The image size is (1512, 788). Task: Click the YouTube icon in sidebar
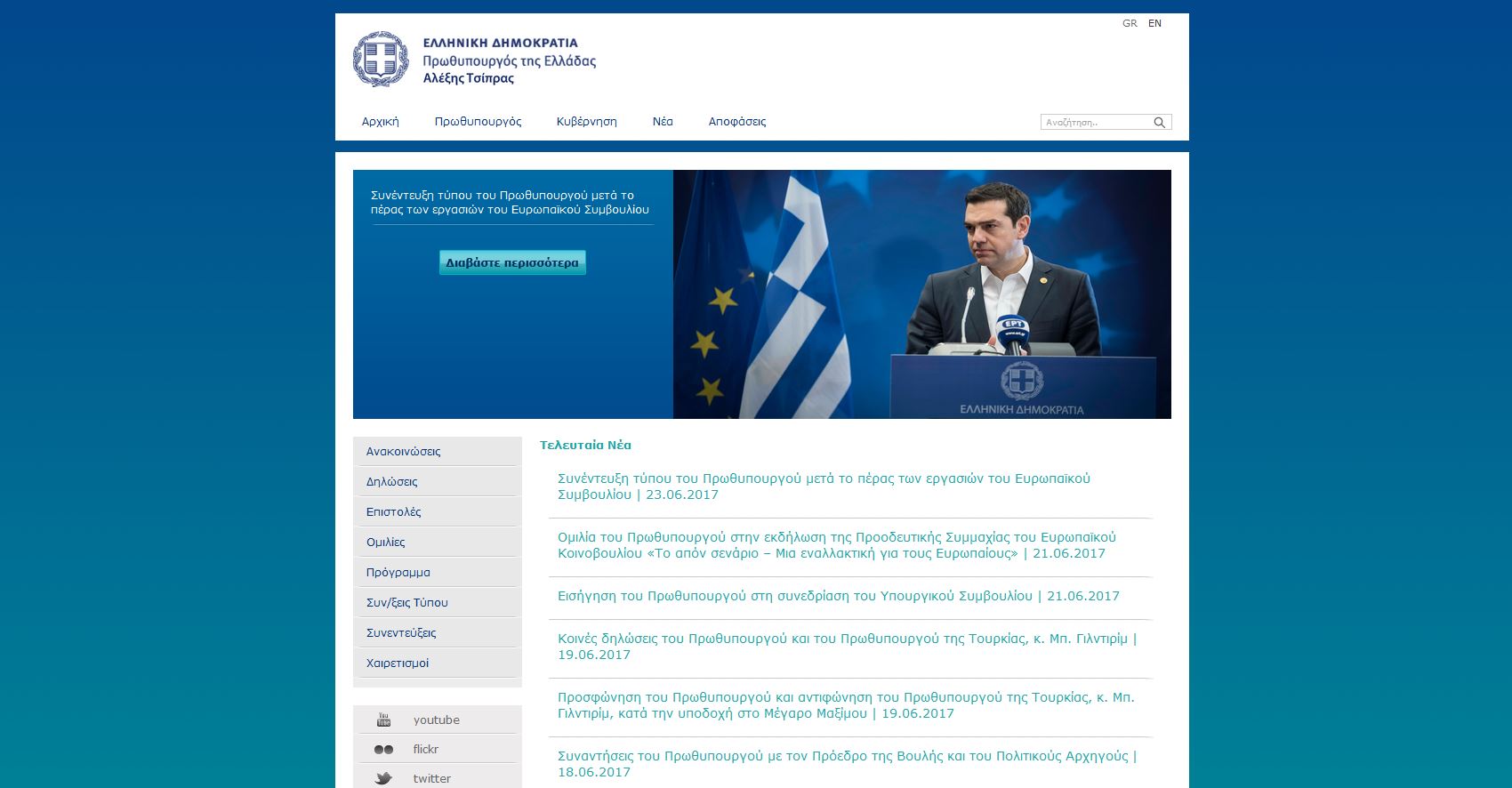[383, 720]
